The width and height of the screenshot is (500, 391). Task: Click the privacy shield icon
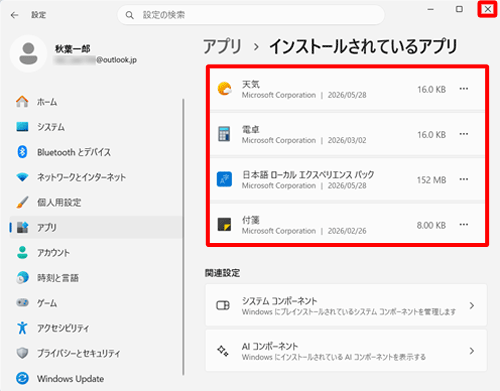coord(22,353)
